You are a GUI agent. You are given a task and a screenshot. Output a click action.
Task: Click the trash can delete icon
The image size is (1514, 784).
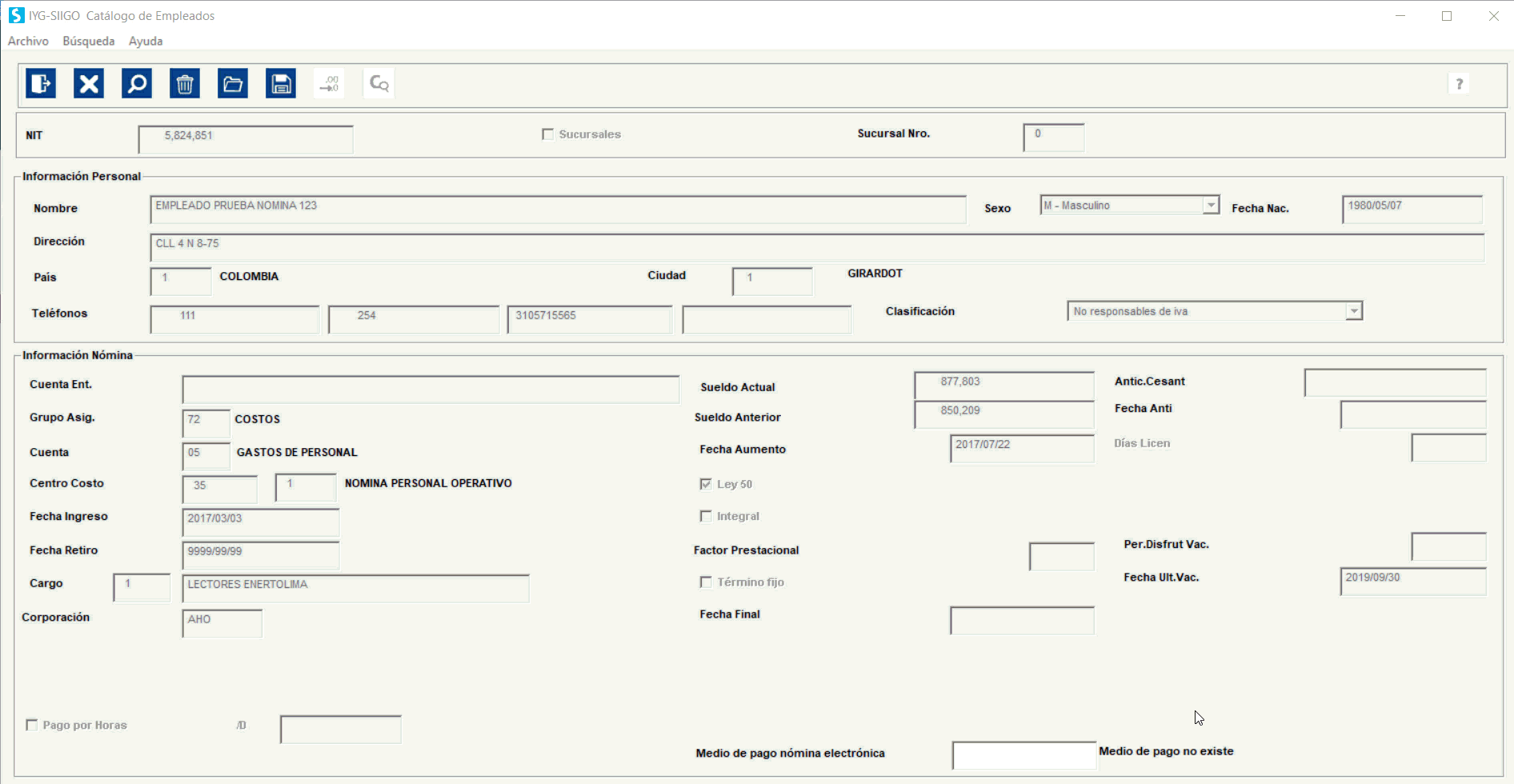[x=185, y=83]
